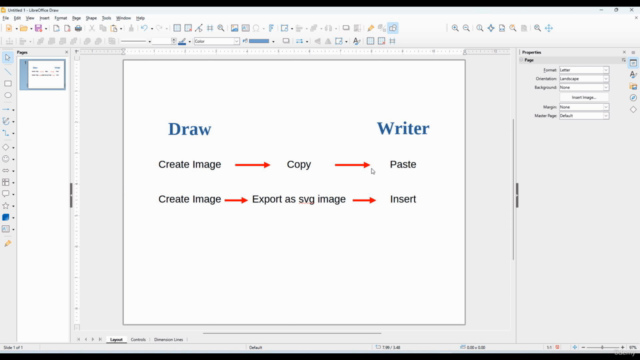Screen dimensions: 640x360
Task: Click the blue fill color swatch
Action: pos(259,41)
